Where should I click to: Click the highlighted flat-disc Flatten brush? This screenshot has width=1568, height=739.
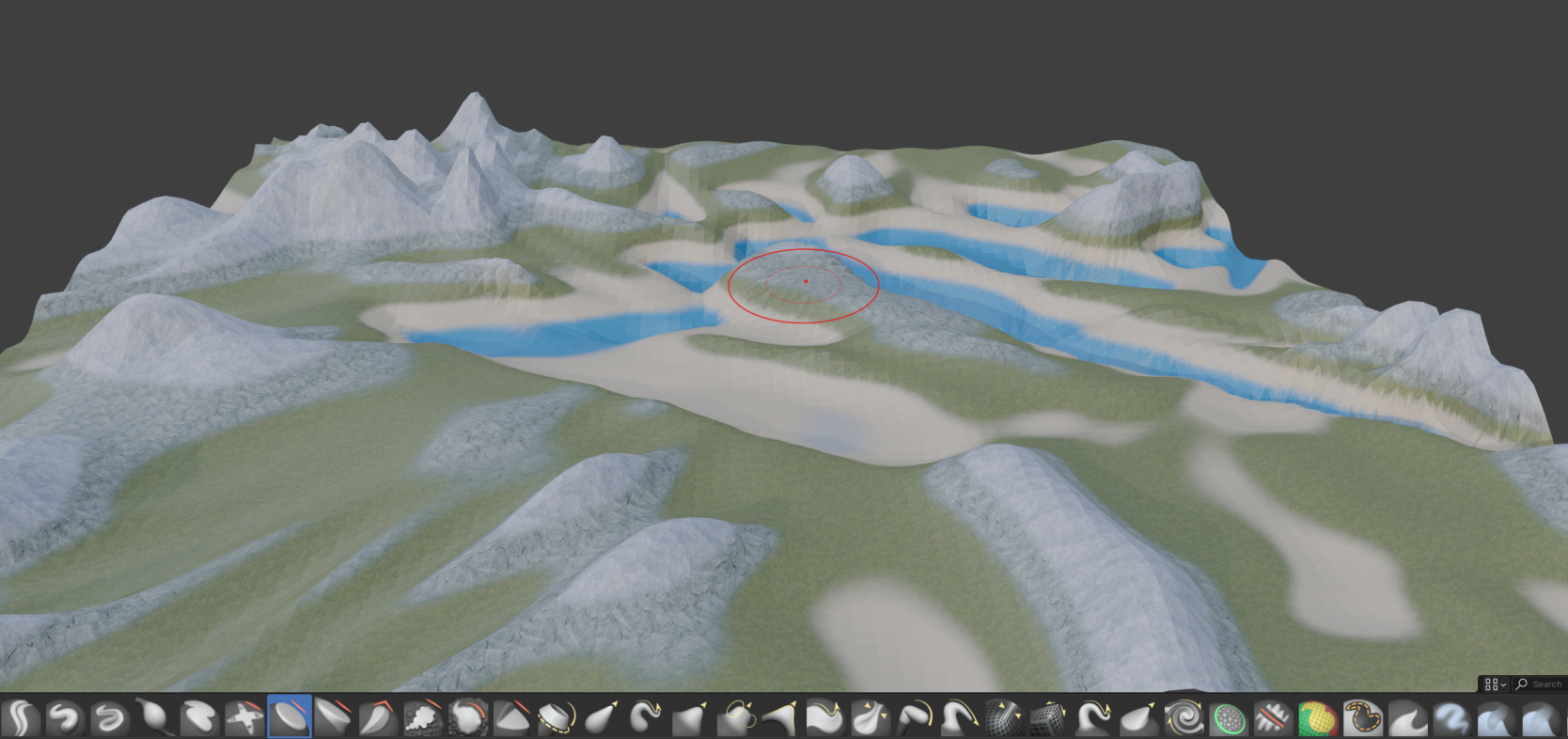tap(290, 717)
